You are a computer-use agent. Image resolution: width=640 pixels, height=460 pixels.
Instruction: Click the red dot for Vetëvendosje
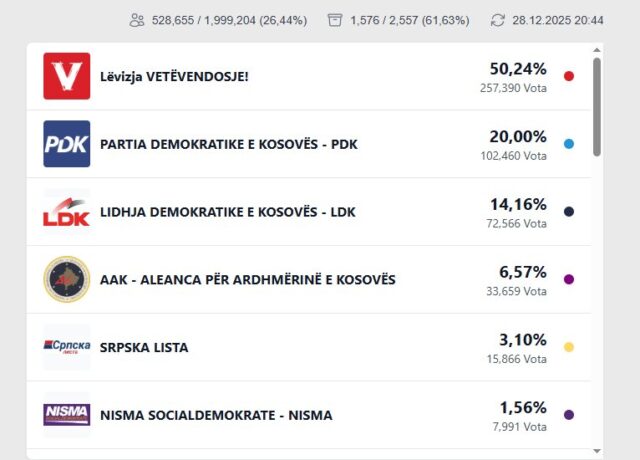click(569, 76)
